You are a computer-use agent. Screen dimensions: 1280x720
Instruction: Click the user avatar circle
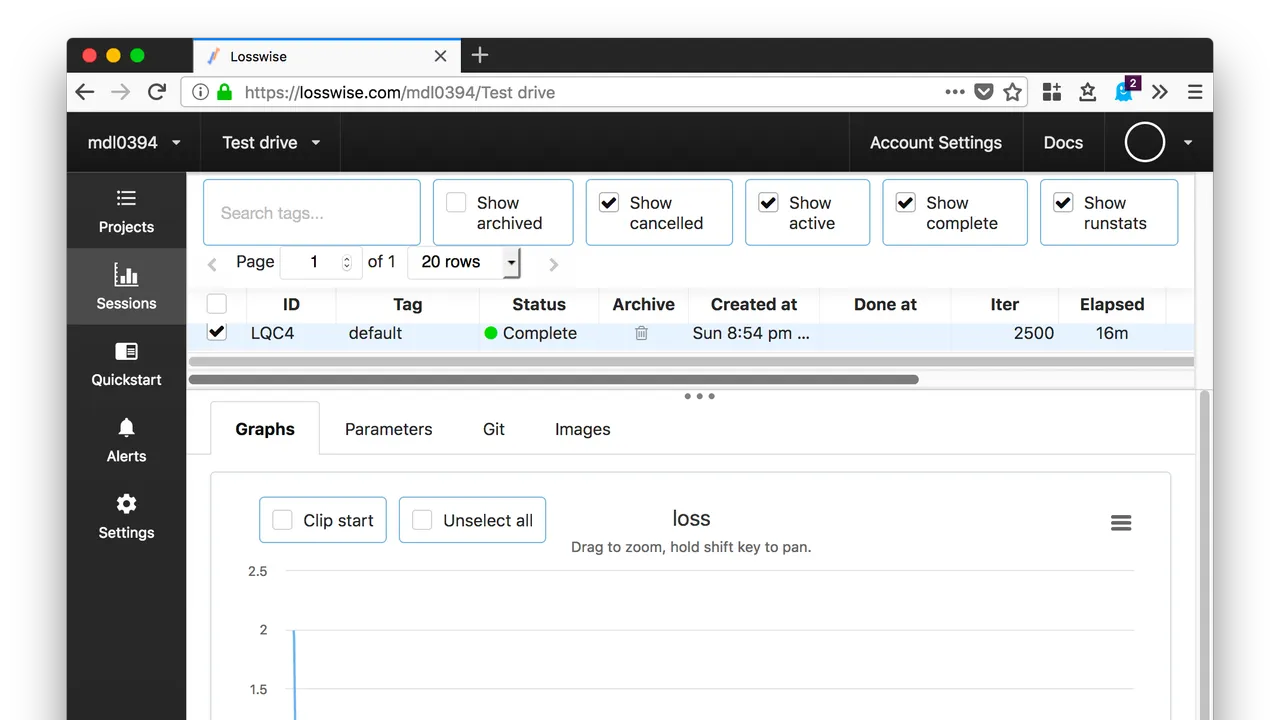click(1145, 142)
